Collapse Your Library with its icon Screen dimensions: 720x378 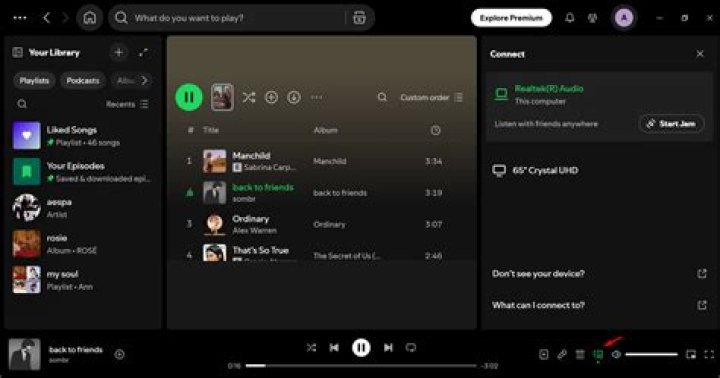tap(17, 52)
